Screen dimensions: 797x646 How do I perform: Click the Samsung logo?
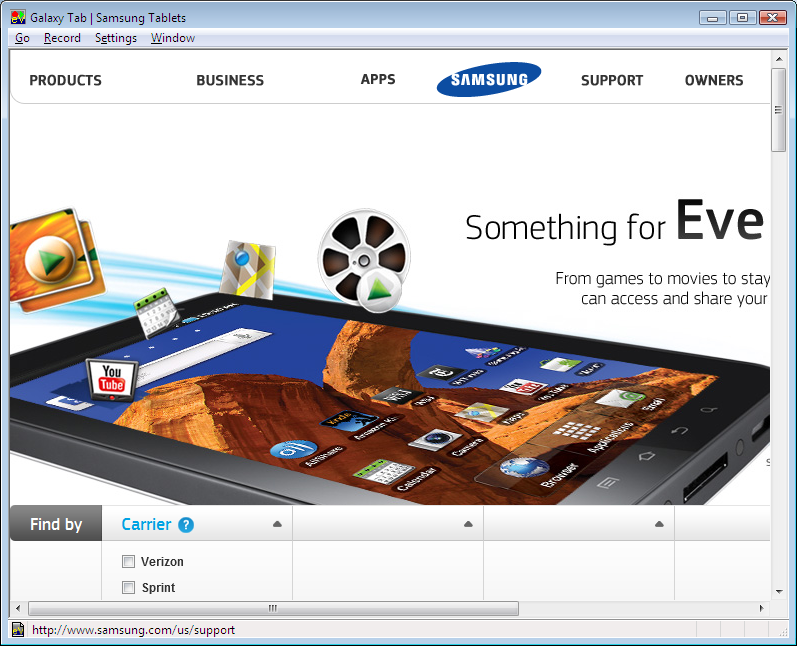[489, 79]
